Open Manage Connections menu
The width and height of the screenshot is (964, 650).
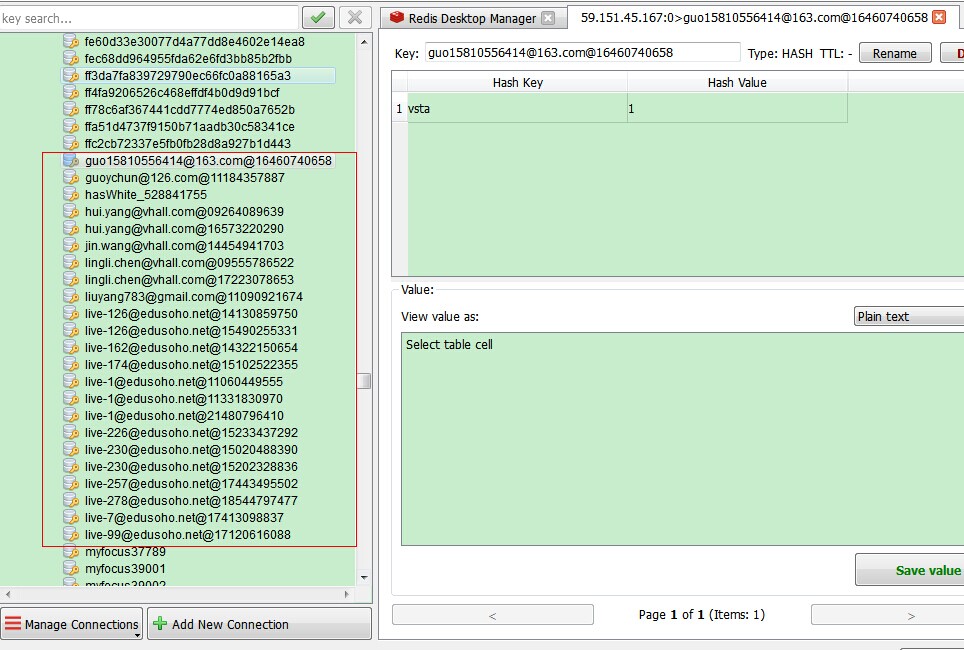(x=72, y=624)
